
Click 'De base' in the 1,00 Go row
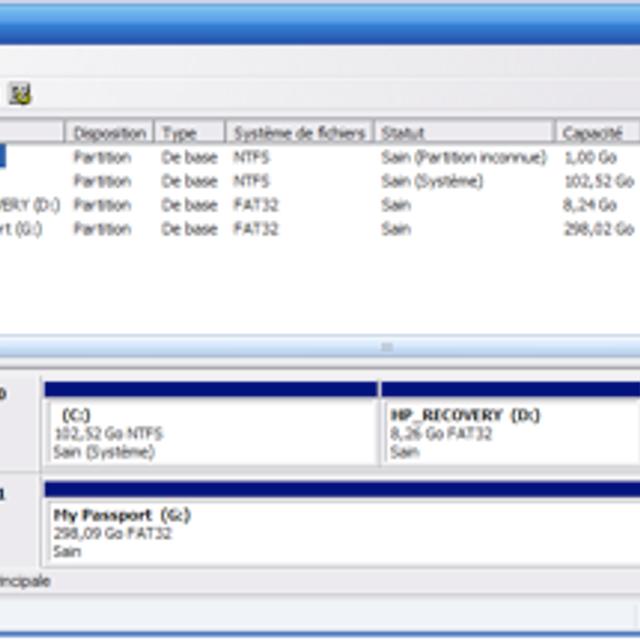[189, 157]
